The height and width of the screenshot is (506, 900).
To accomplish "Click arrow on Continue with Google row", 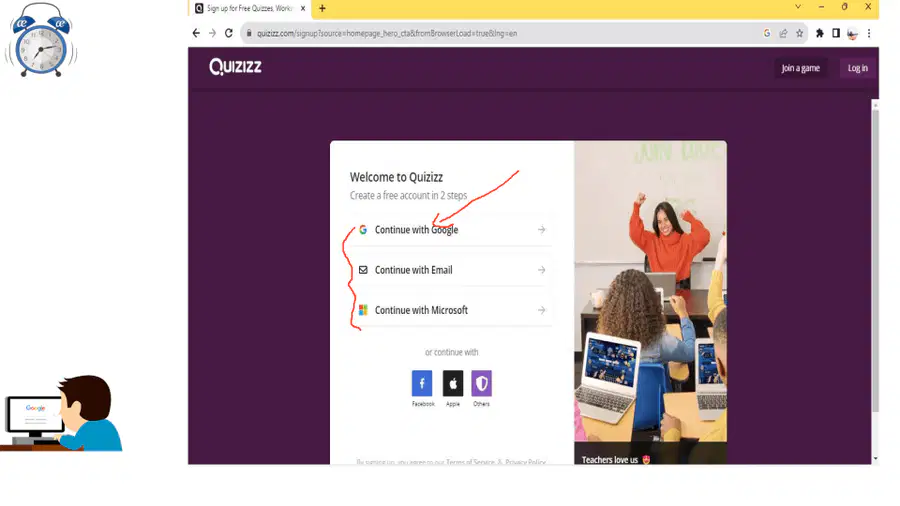I will (541, 229).
